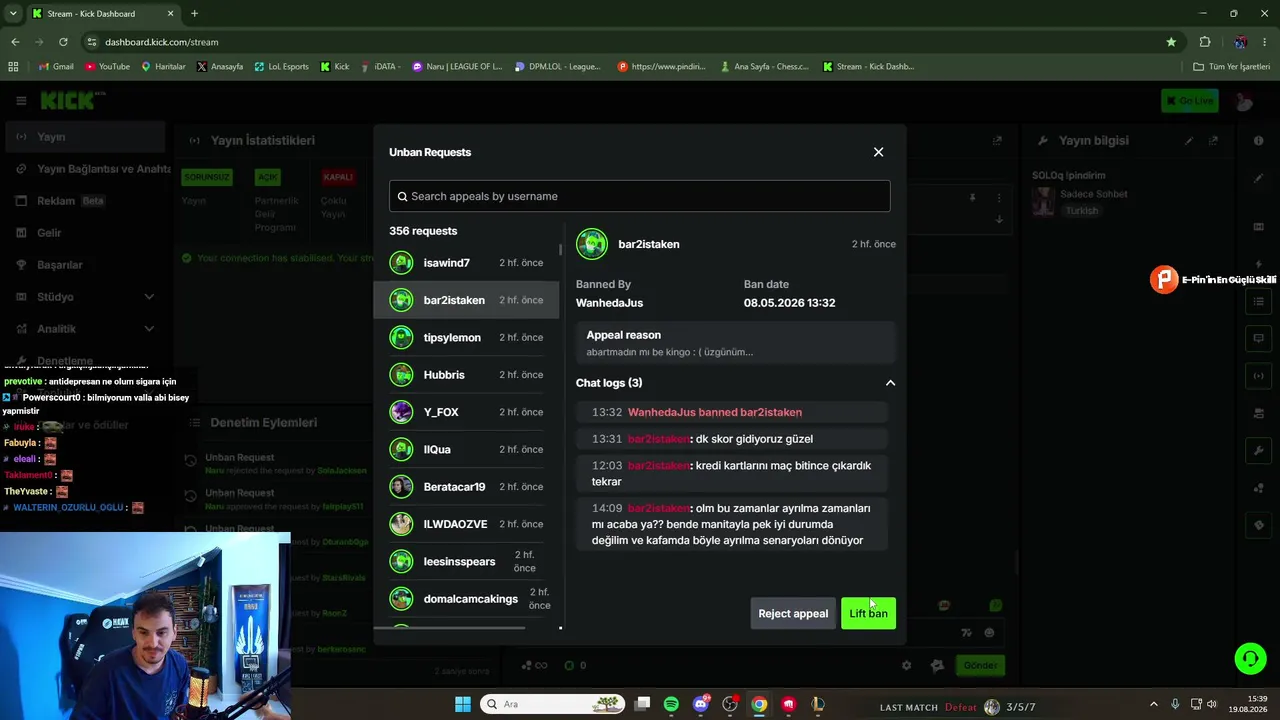Click the taskbar search box
Screen dimensions: 1280x720
[x=553, y=704]
